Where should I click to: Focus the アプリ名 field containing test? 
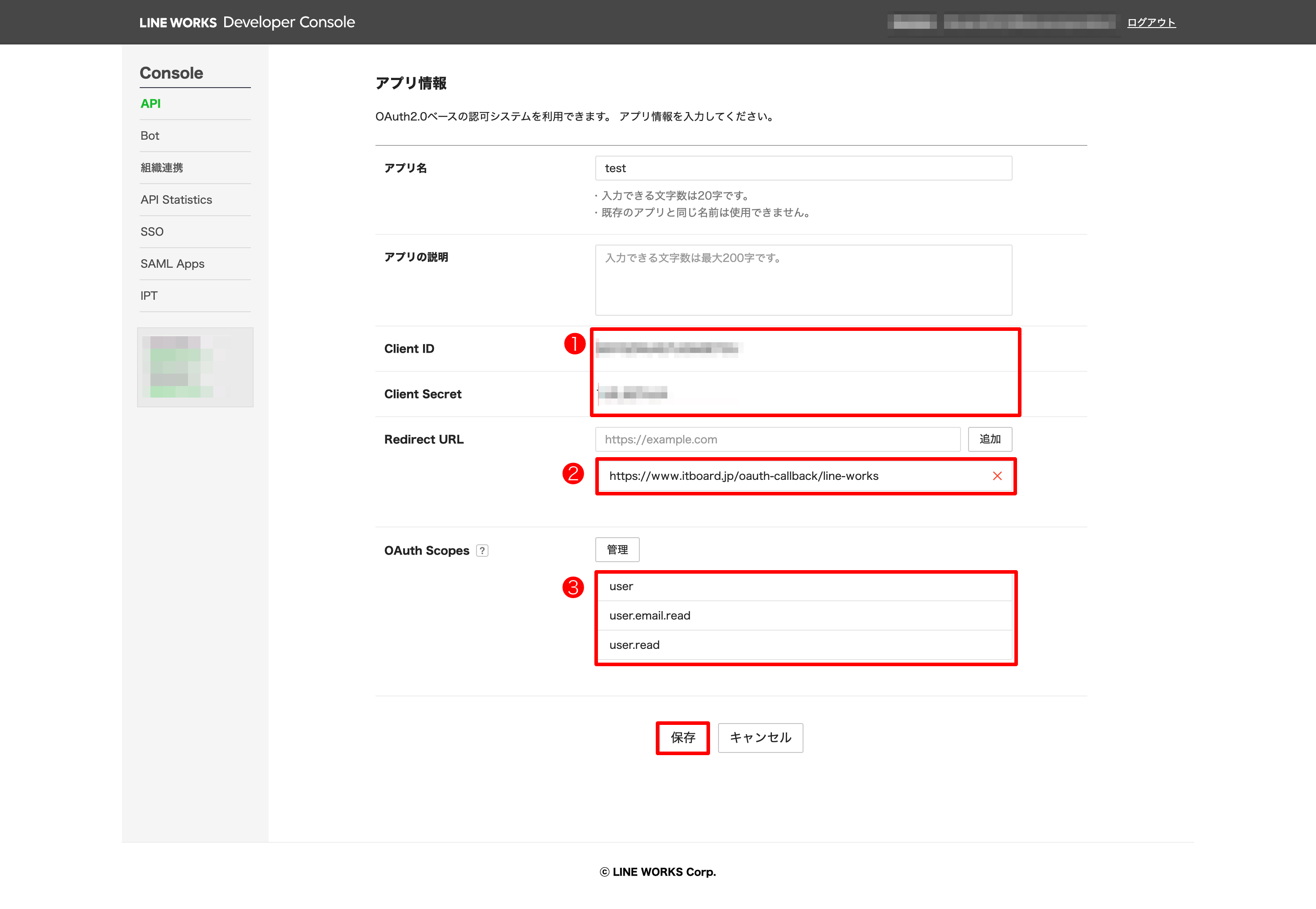803,168
